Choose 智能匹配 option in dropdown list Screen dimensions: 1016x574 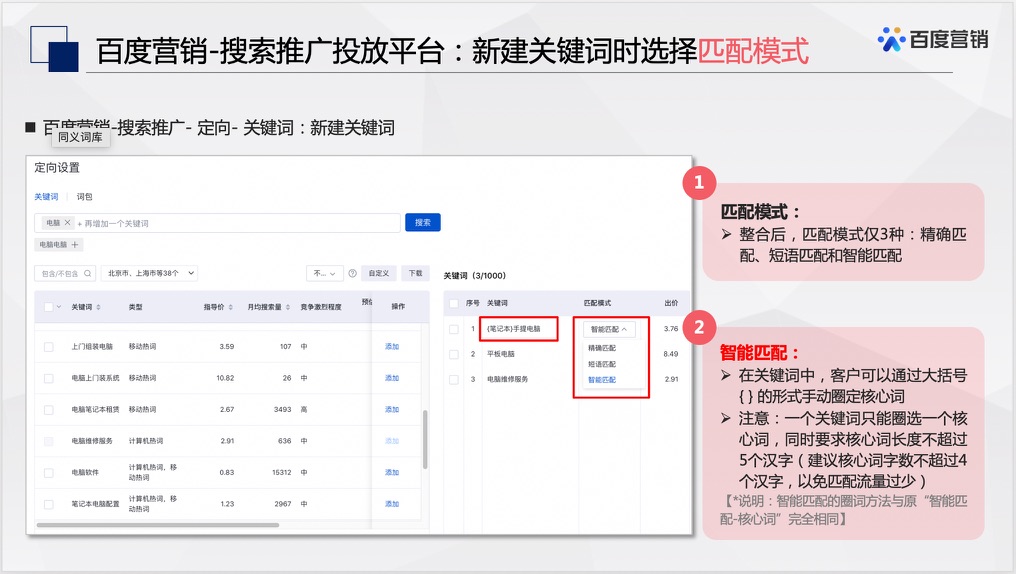click(602, 380)
